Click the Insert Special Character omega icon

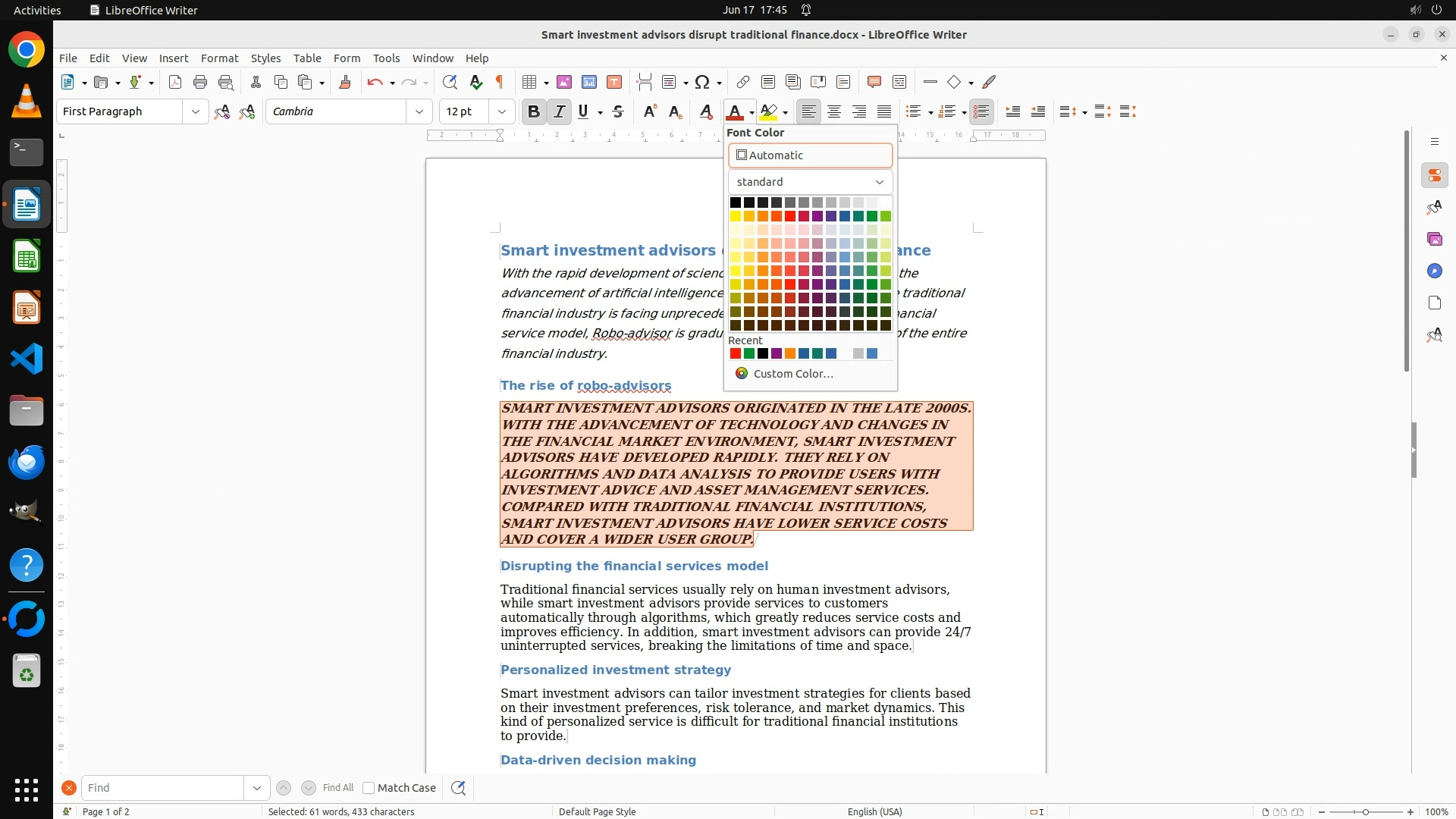coord(702,82)
